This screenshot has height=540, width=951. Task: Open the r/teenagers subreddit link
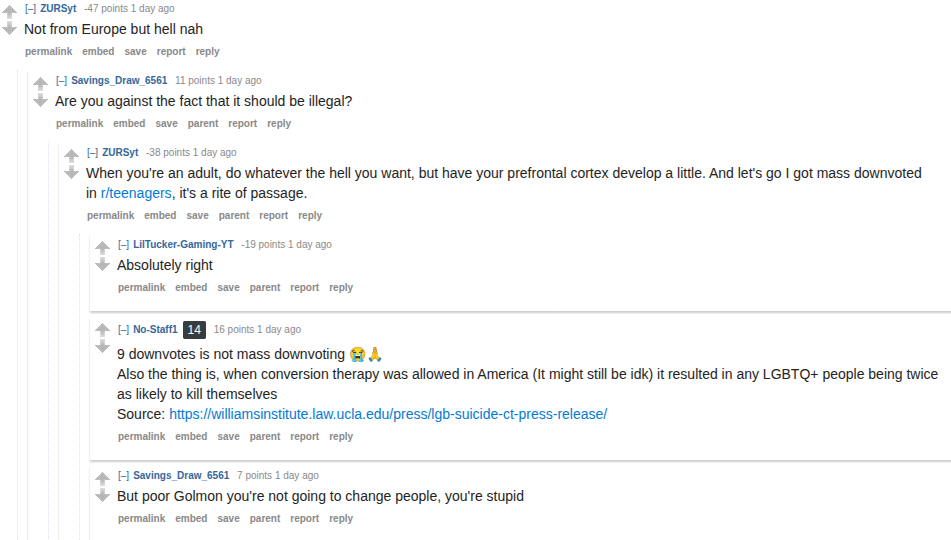coord(136,193)
